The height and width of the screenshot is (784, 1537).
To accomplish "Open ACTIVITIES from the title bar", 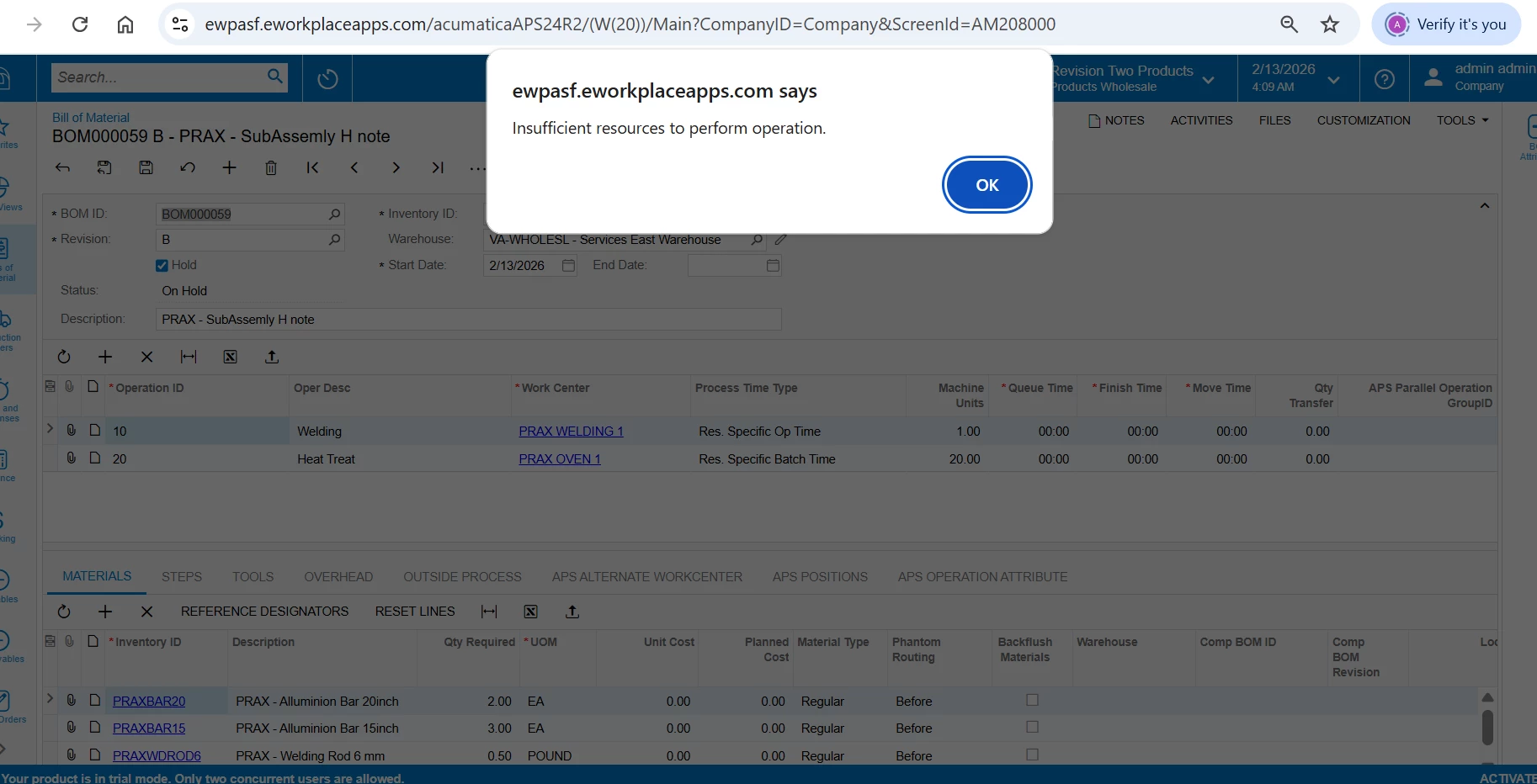I will 1201,120.
